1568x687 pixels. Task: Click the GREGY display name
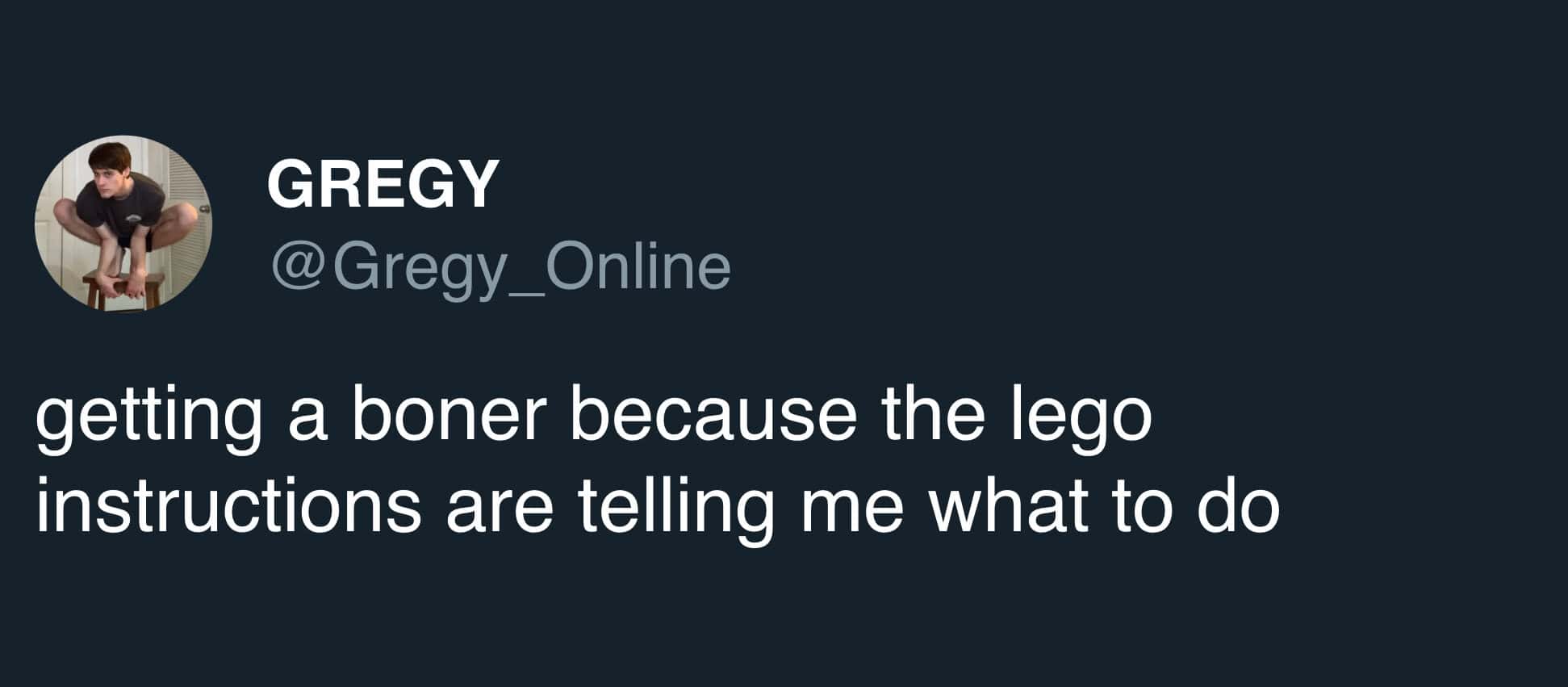click(383, 184)
